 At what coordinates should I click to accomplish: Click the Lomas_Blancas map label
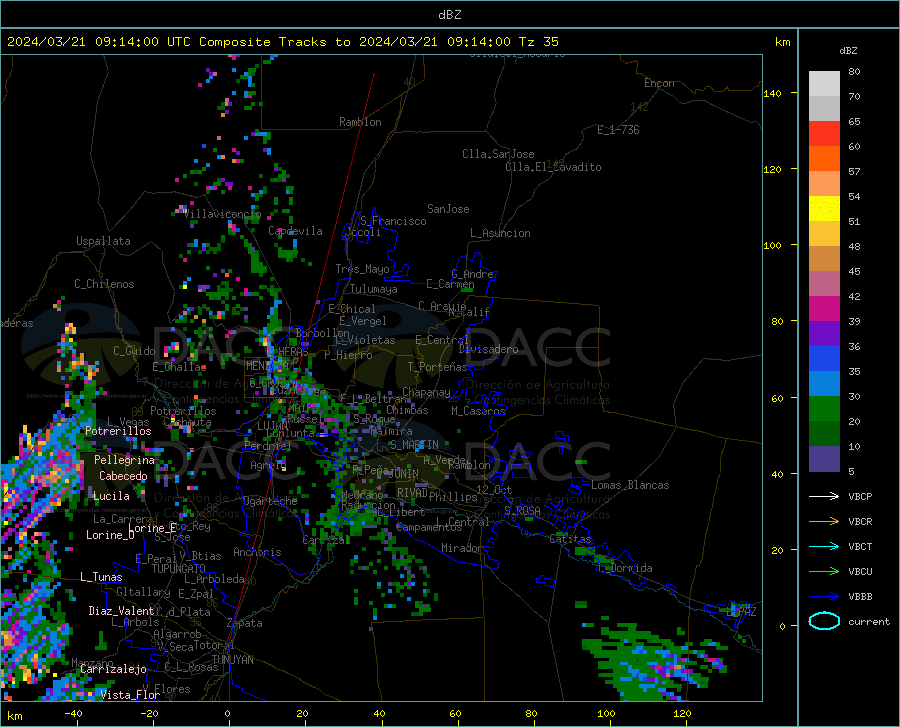point(630,485)
